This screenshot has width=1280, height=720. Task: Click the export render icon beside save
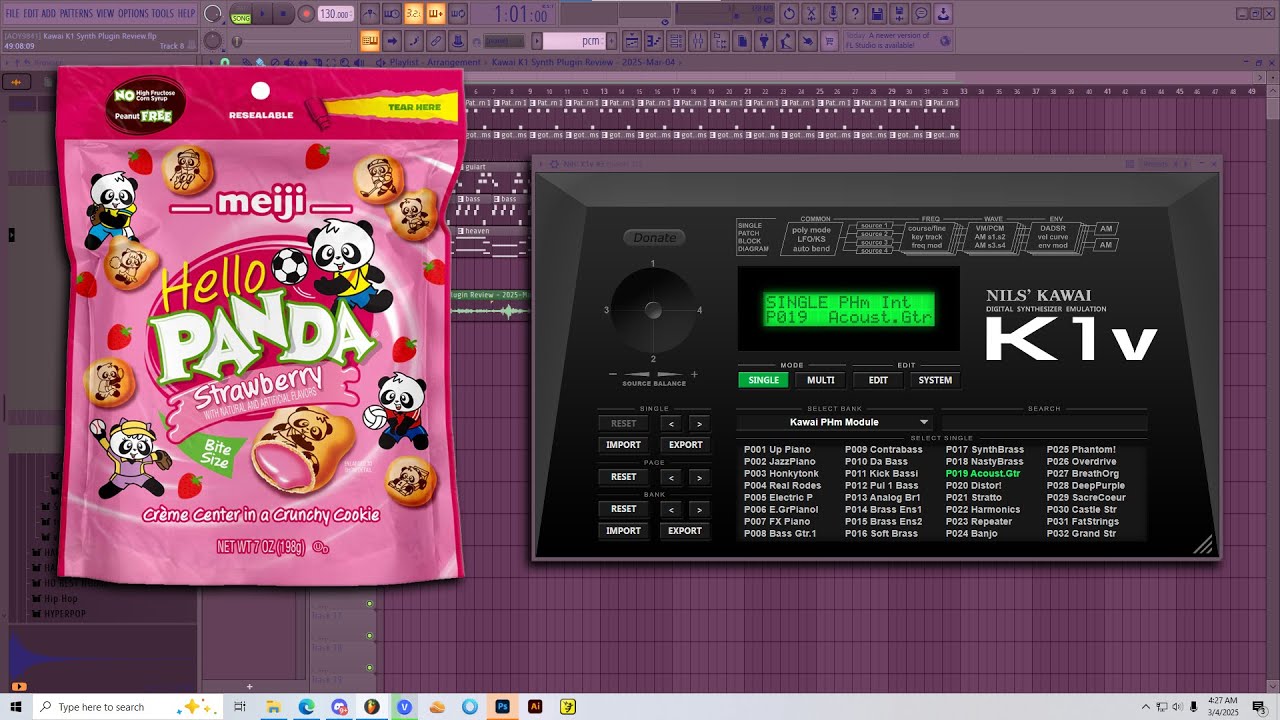click(899, 14)
